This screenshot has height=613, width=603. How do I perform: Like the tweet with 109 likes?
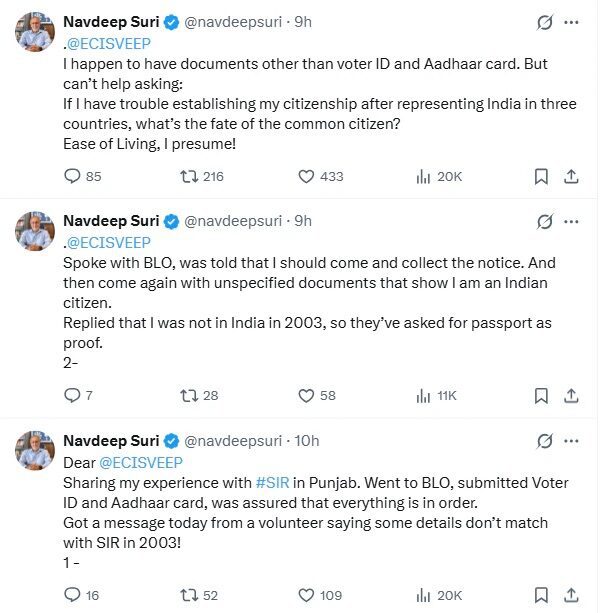320,595
